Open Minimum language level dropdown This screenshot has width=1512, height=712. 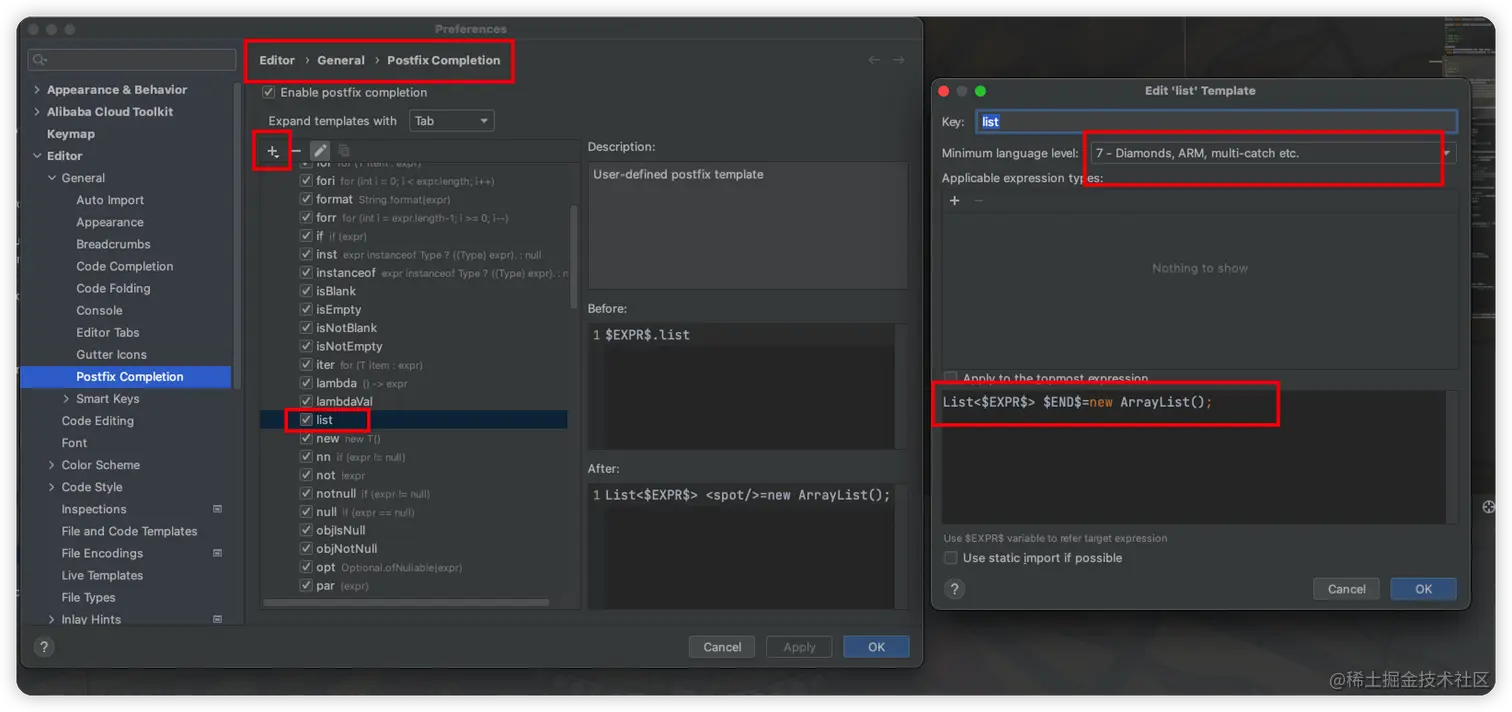tap(1273, 153)
